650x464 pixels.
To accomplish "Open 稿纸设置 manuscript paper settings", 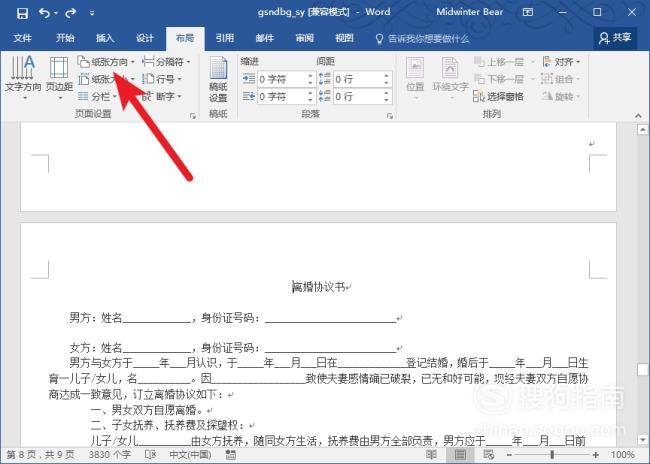I will click(218, 79).
